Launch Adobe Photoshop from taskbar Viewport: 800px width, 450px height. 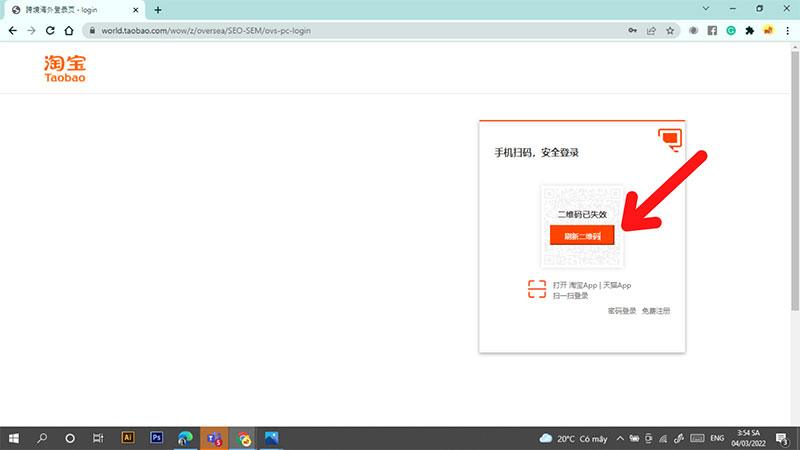pos(157,438)
